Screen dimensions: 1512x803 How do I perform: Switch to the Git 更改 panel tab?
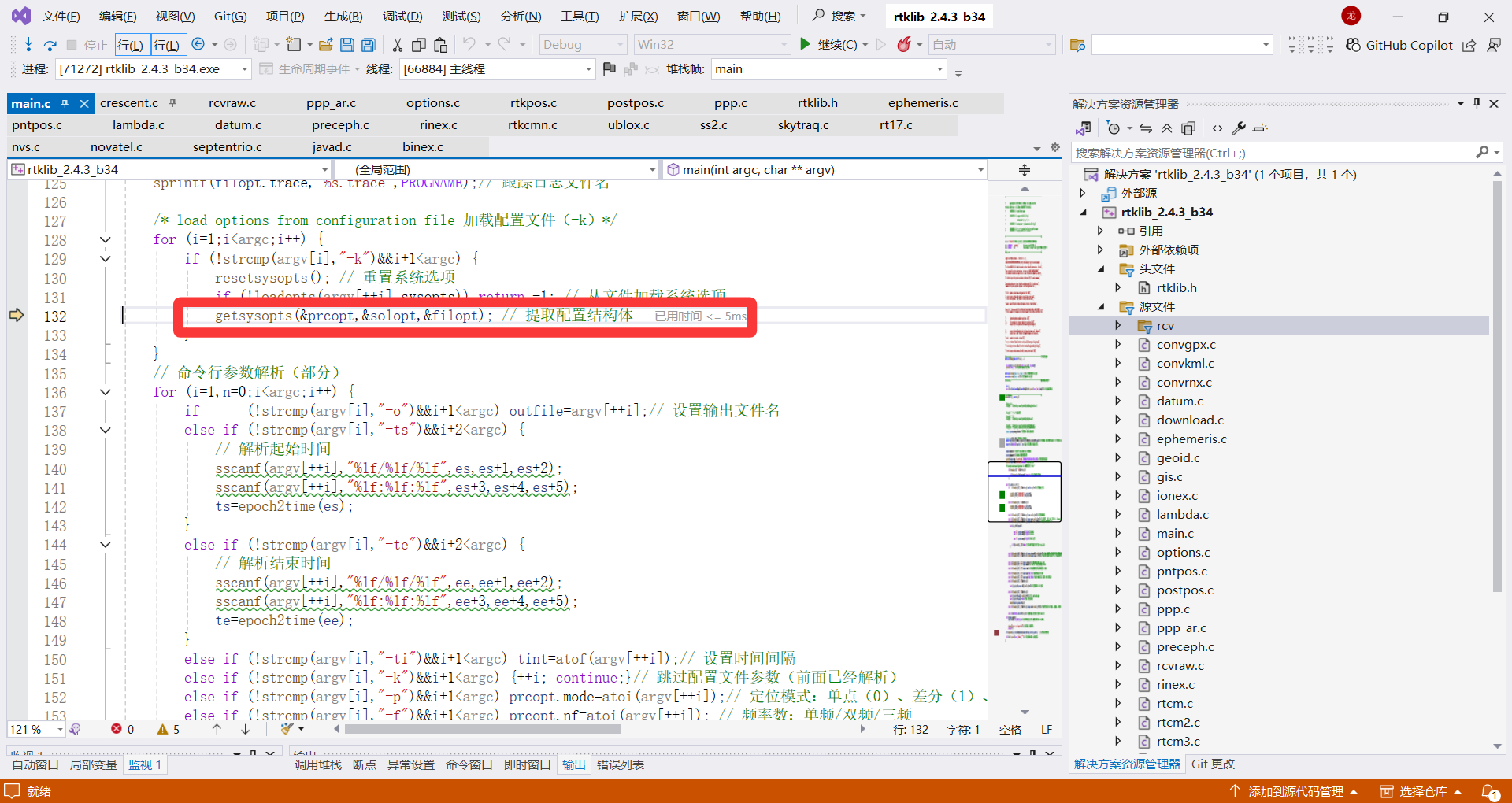(x=1213, y=764)
